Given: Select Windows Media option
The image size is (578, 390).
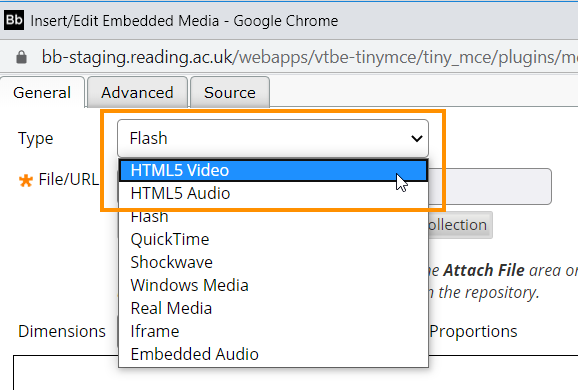Looking at the screenshot, I should [x=273, y=285].
